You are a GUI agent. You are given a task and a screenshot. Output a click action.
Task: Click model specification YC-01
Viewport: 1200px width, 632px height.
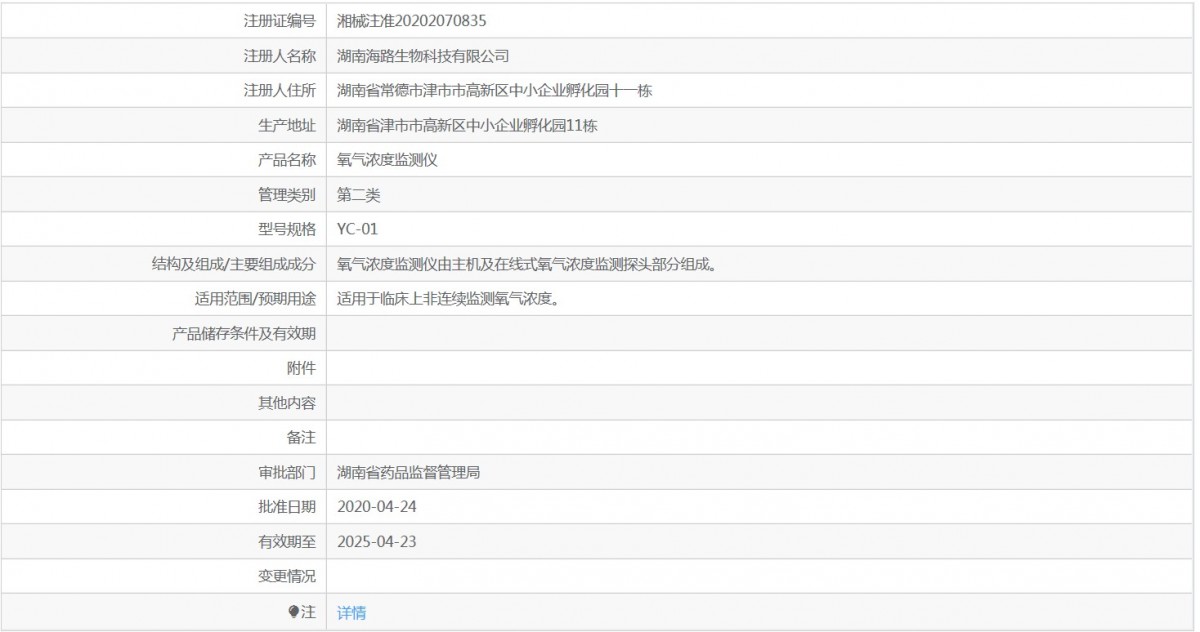pyautogui.click(x=357, y=229)
